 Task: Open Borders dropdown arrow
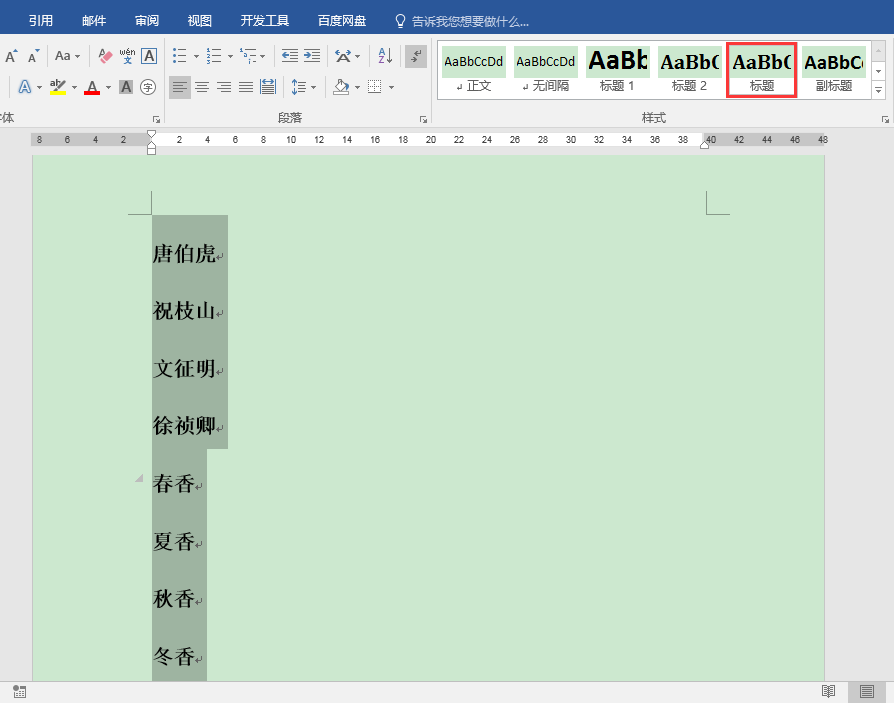coord(391,88)
